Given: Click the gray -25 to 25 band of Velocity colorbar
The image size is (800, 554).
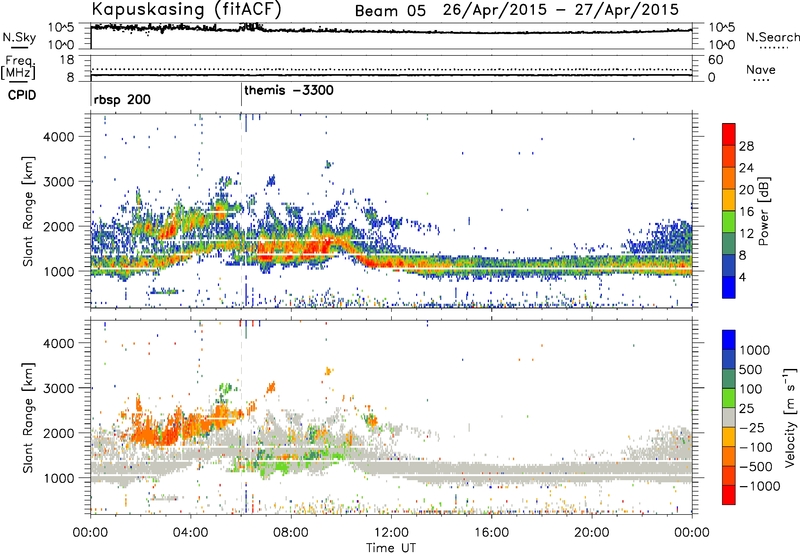Looking at the screenshot, I should (x=729, y=418).
